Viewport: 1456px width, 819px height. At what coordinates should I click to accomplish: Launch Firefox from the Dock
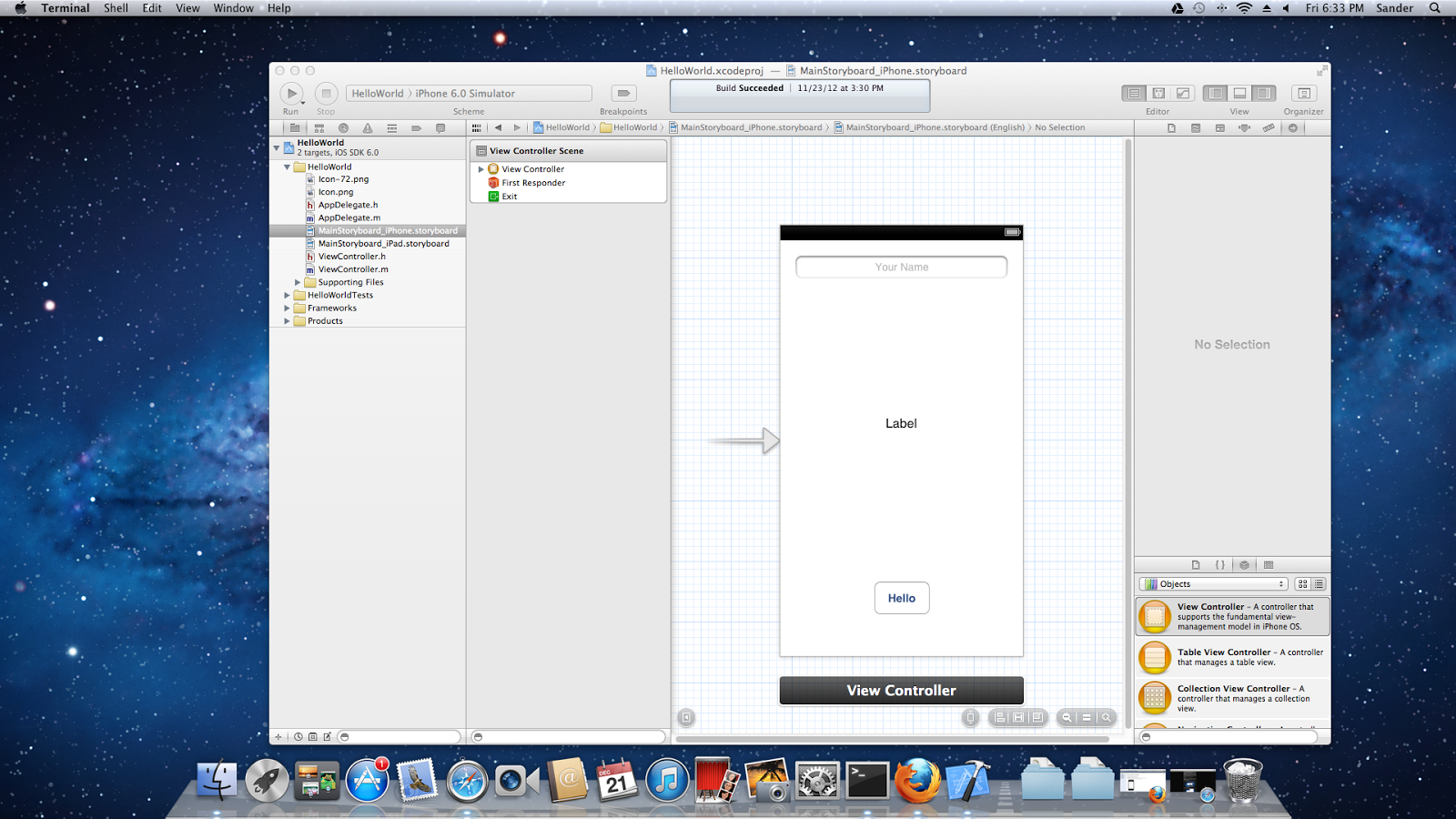tap(916, 781)
